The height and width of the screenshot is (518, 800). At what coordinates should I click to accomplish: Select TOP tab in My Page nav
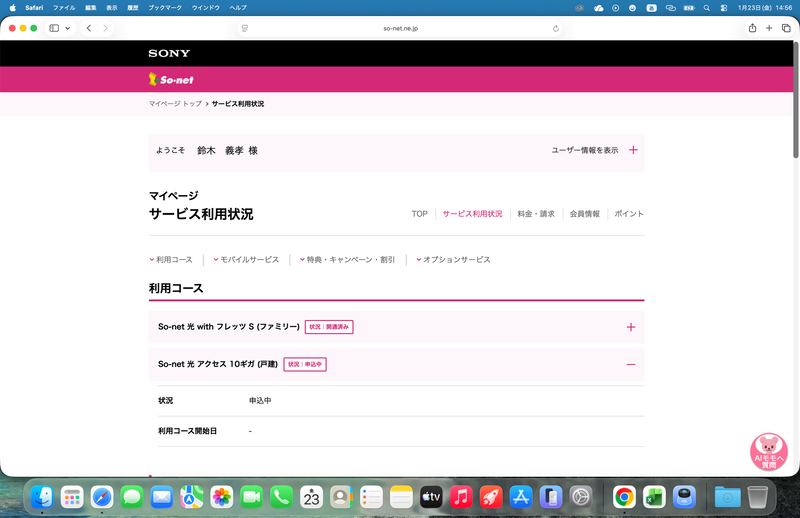pos(419,214)
